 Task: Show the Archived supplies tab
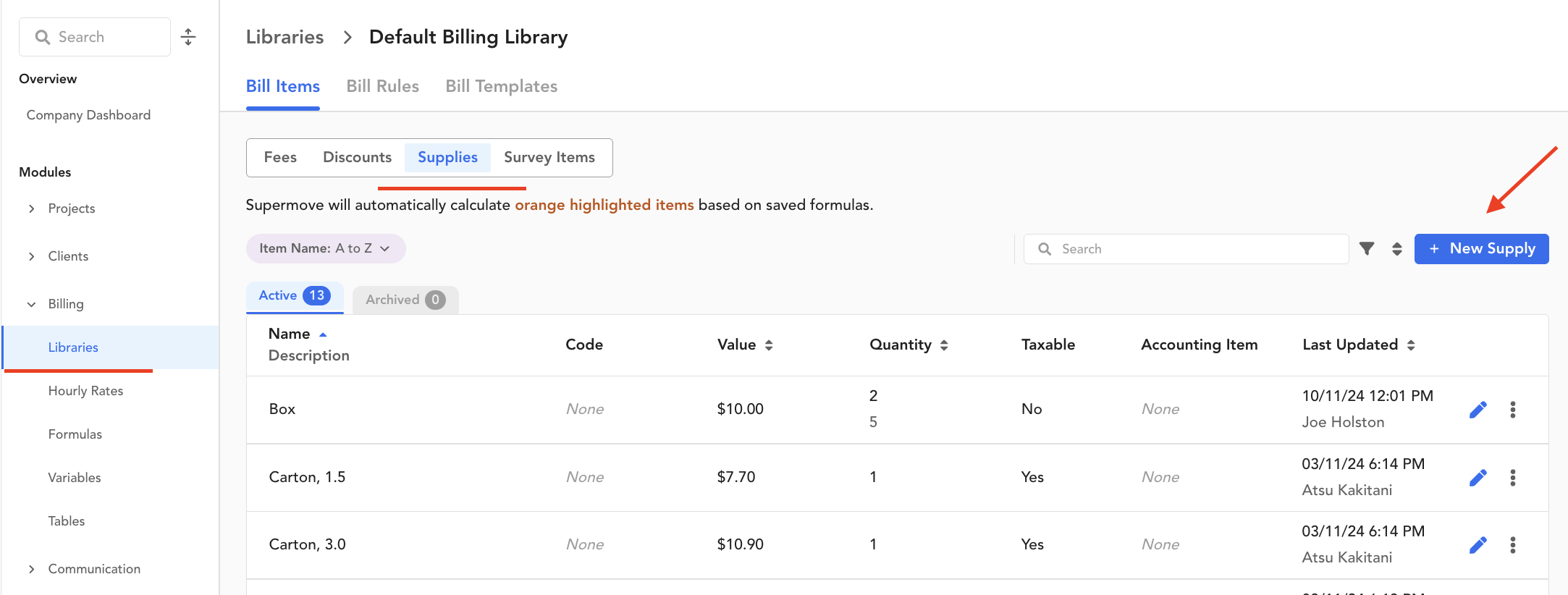[405, 300]
